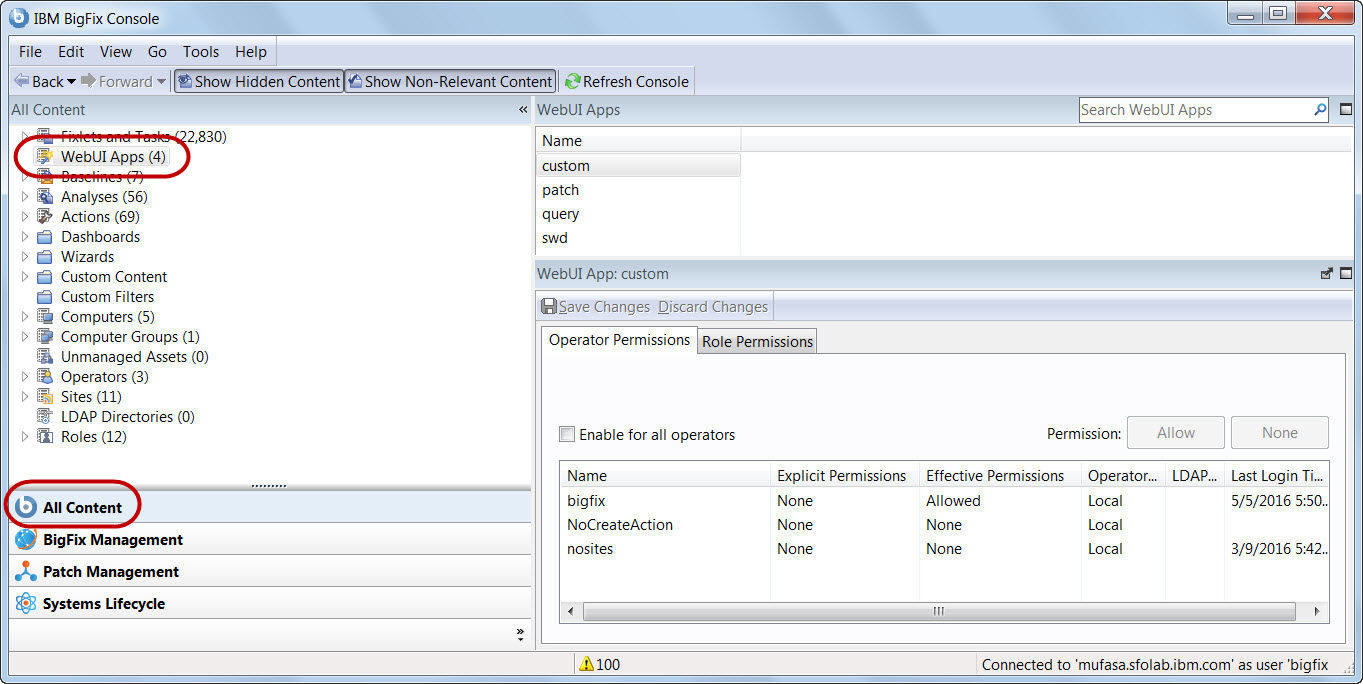Screen dimensions: 1363x684
Task: Open the Tools menu
Action: pos(200,51)
